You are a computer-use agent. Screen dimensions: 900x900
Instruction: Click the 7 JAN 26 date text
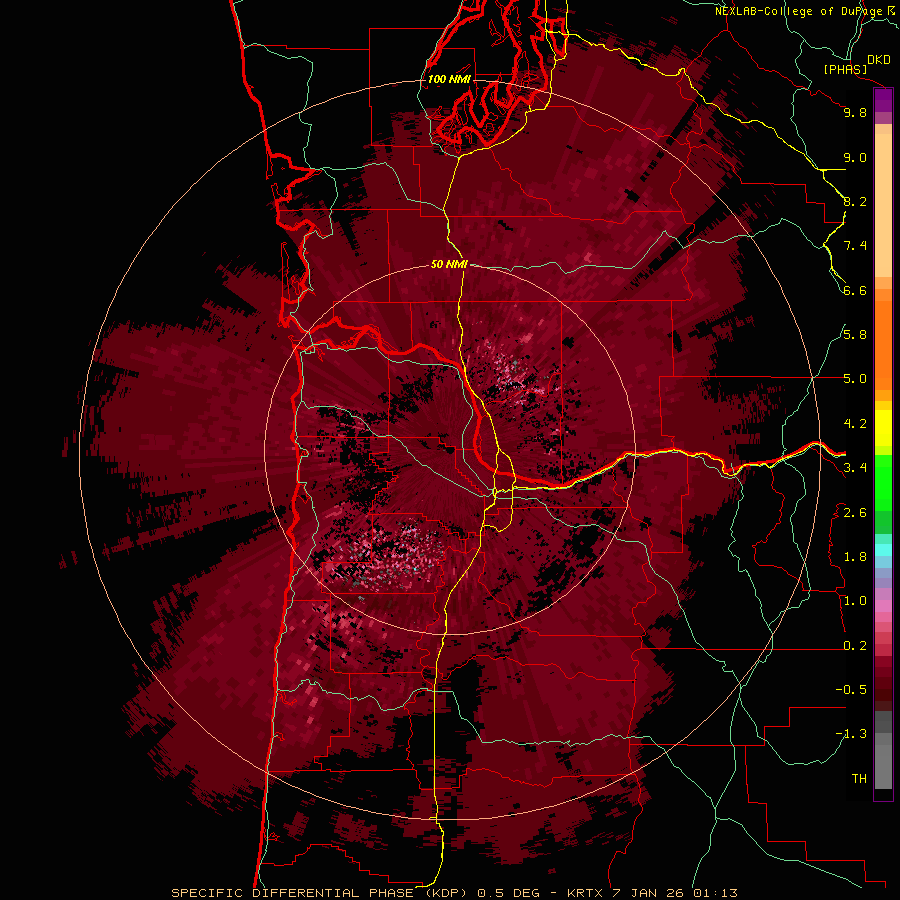(648, 893)
